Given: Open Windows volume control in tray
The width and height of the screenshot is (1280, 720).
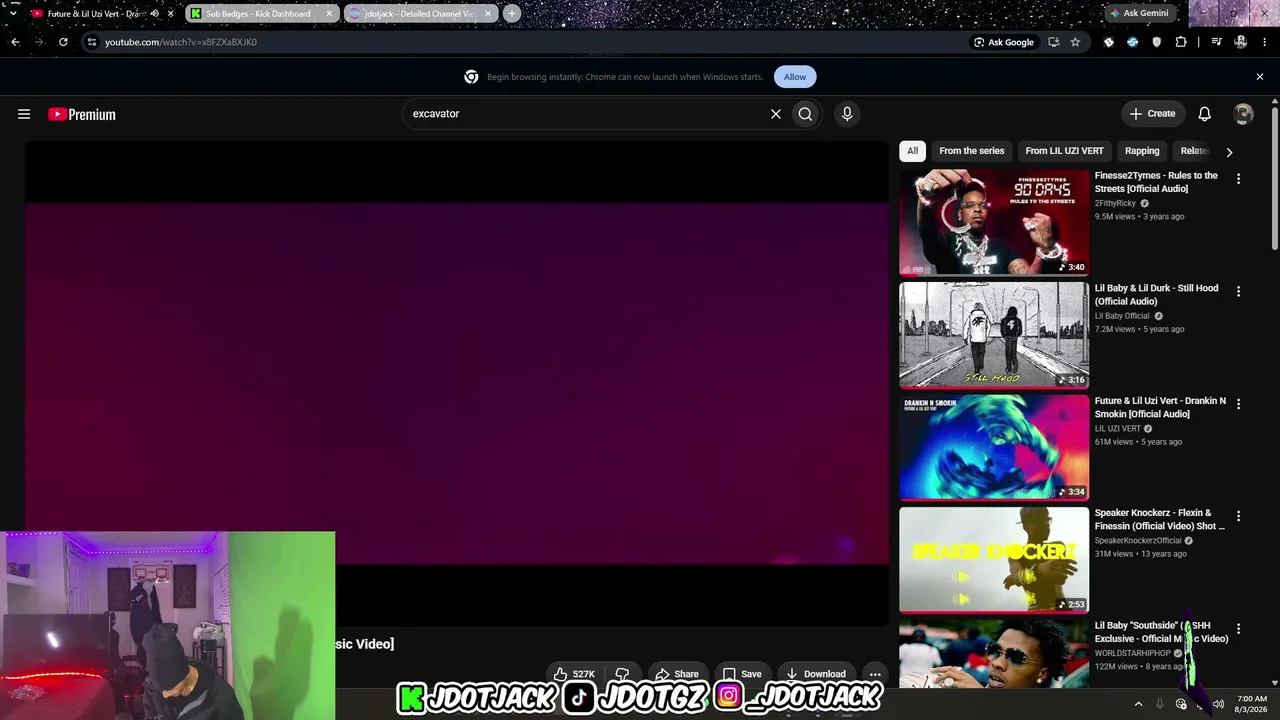Looking at the screenshot, I should pyautogui.click(x=1218, y=704).
